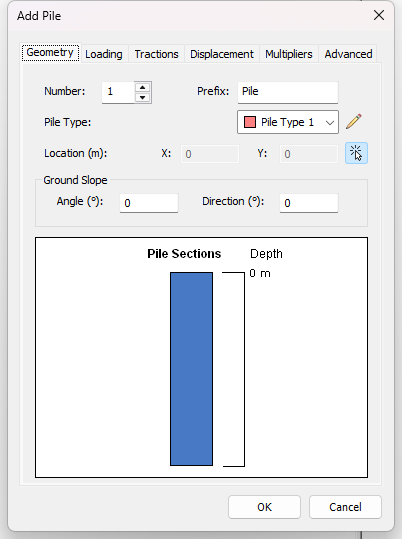Click the Direction input field
This screenshot has height=539, width=402.
309,203
